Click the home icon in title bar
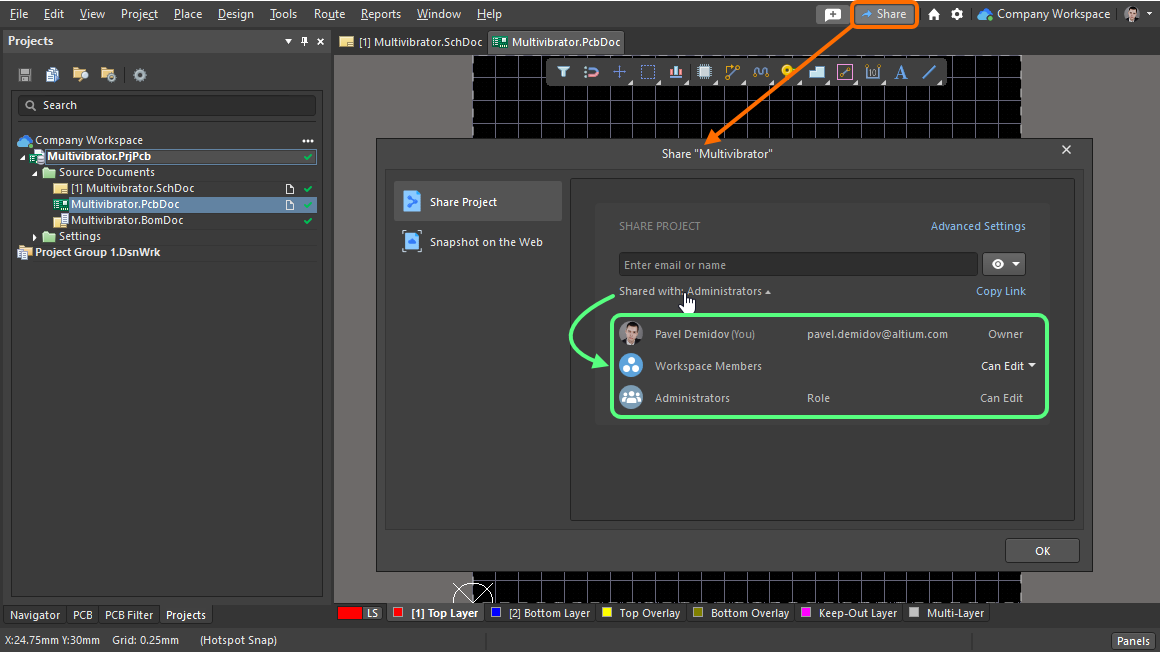1160x652 pixels. [934, 14]
